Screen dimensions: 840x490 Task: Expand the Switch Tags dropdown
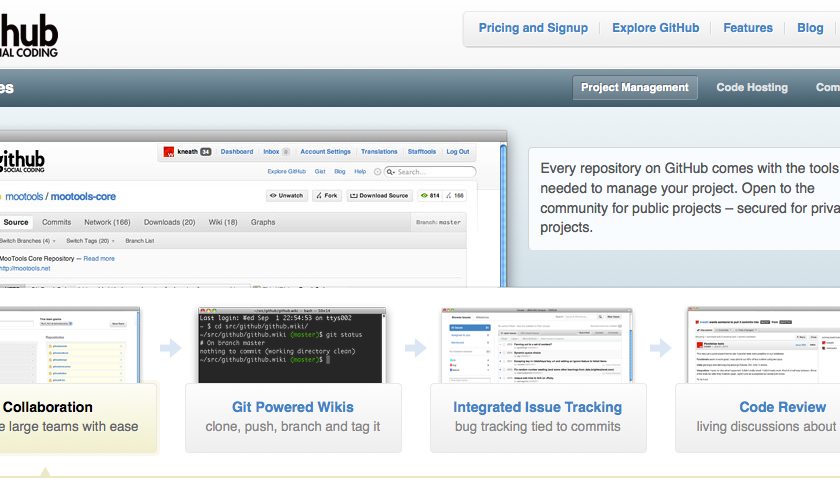coord(89,241)
